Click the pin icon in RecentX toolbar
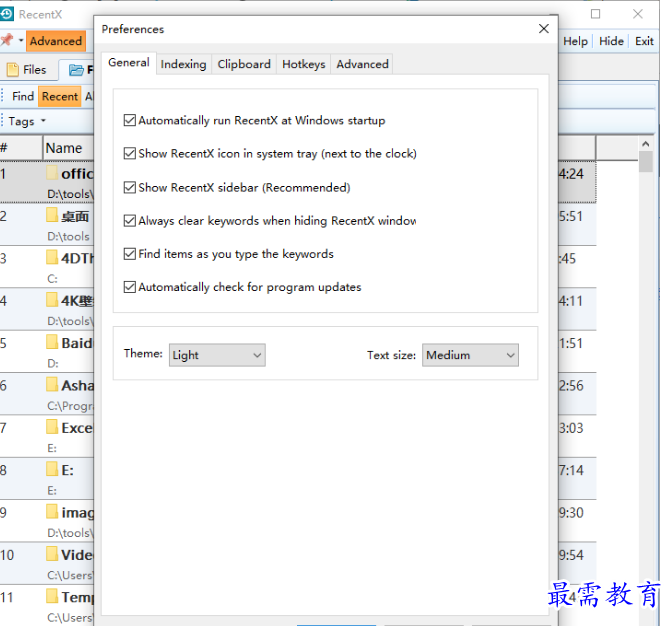Image resolution: width=669 pixels, height=626 pixels. coord(6,41)
